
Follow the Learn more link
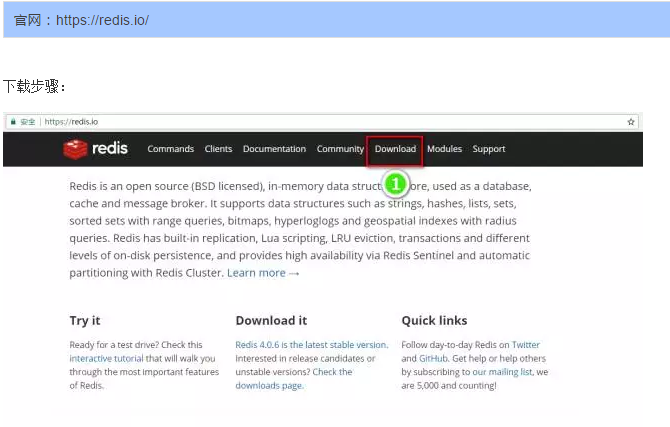pyautogui.click(x=263, y=273)
